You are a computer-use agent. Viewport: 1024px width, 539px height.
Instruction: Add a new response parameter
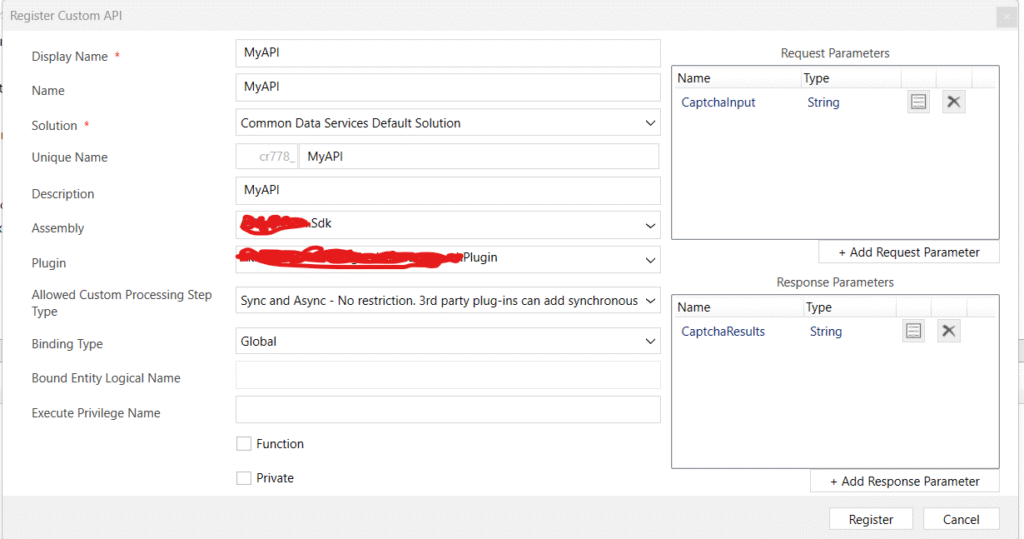904,481
